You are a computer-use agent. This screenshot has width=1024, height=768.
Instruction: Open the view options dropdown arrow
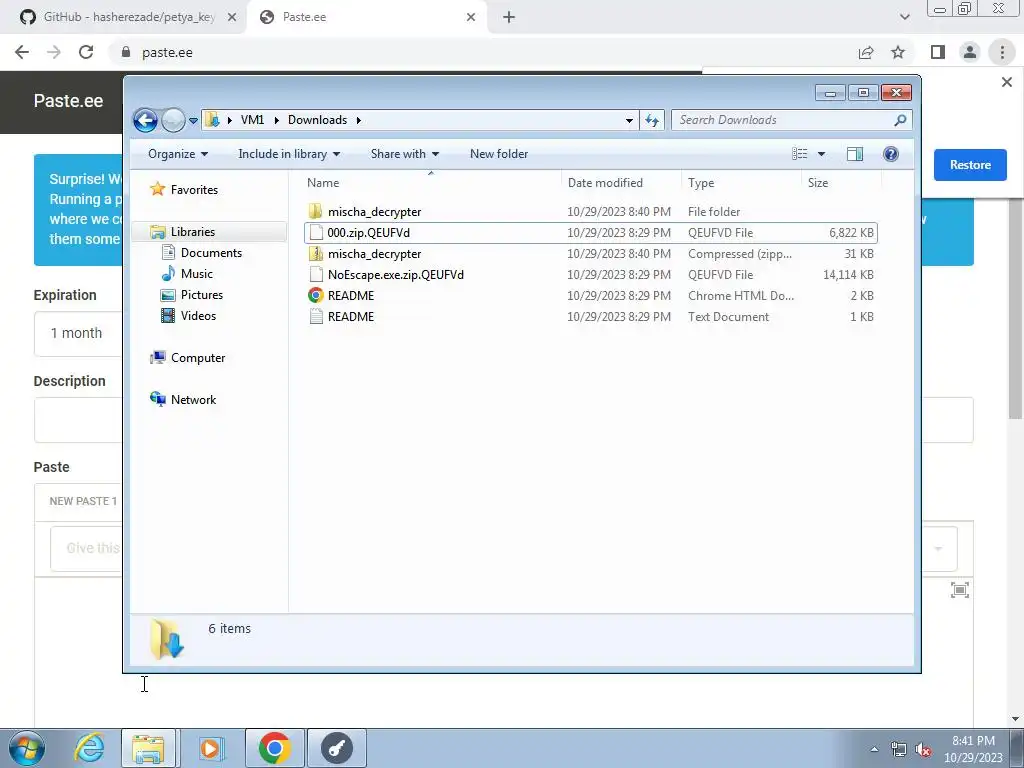(x=822, y=154)
